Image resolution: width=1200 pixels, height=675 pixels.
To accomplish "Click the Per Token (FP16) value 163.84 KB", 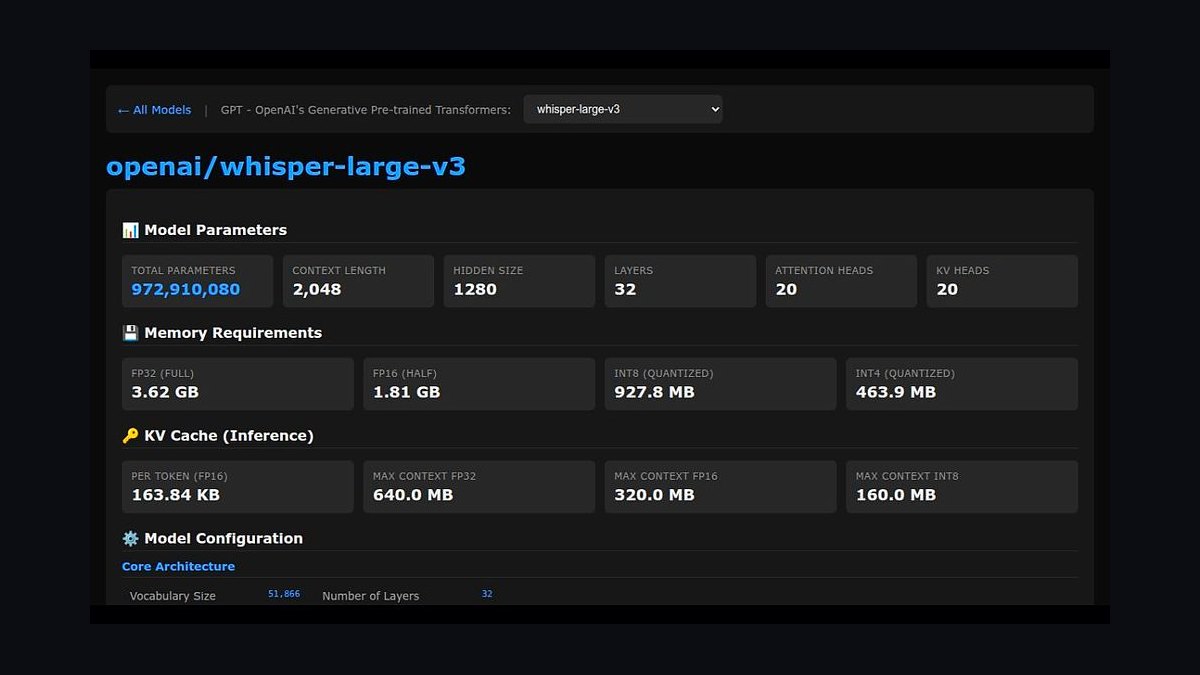I will pyautogui.click(x=176, y=495).
